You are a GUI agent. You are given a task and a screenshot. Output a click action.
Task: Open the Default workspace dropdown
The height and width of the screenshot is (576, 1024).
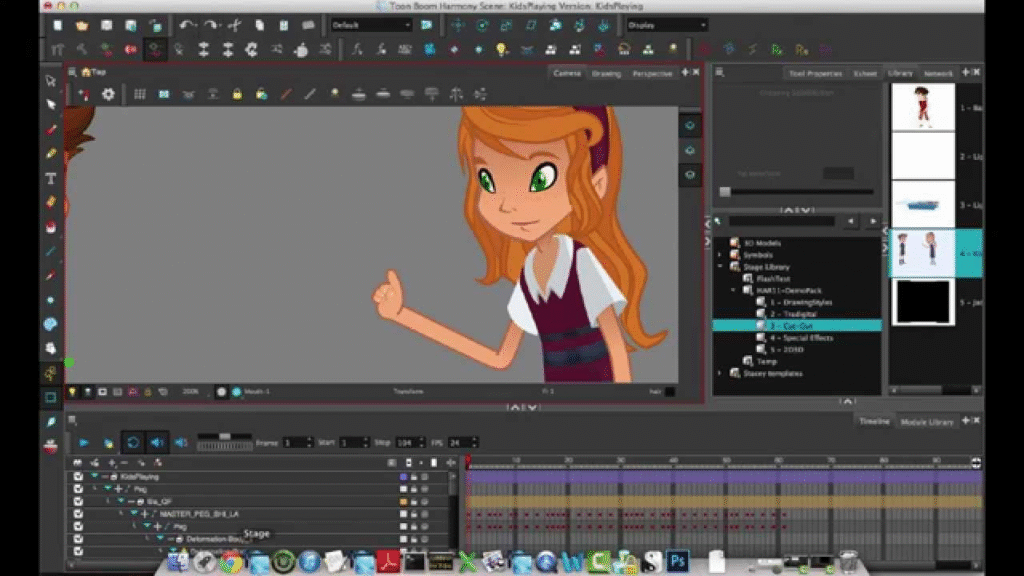click(x=371, y=25)
